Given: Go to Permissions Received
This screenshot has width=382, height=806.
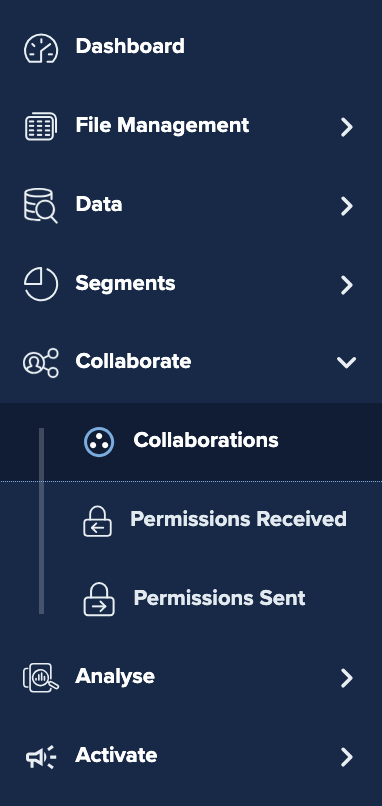Looking at the screenshot, I should point(239,519).
